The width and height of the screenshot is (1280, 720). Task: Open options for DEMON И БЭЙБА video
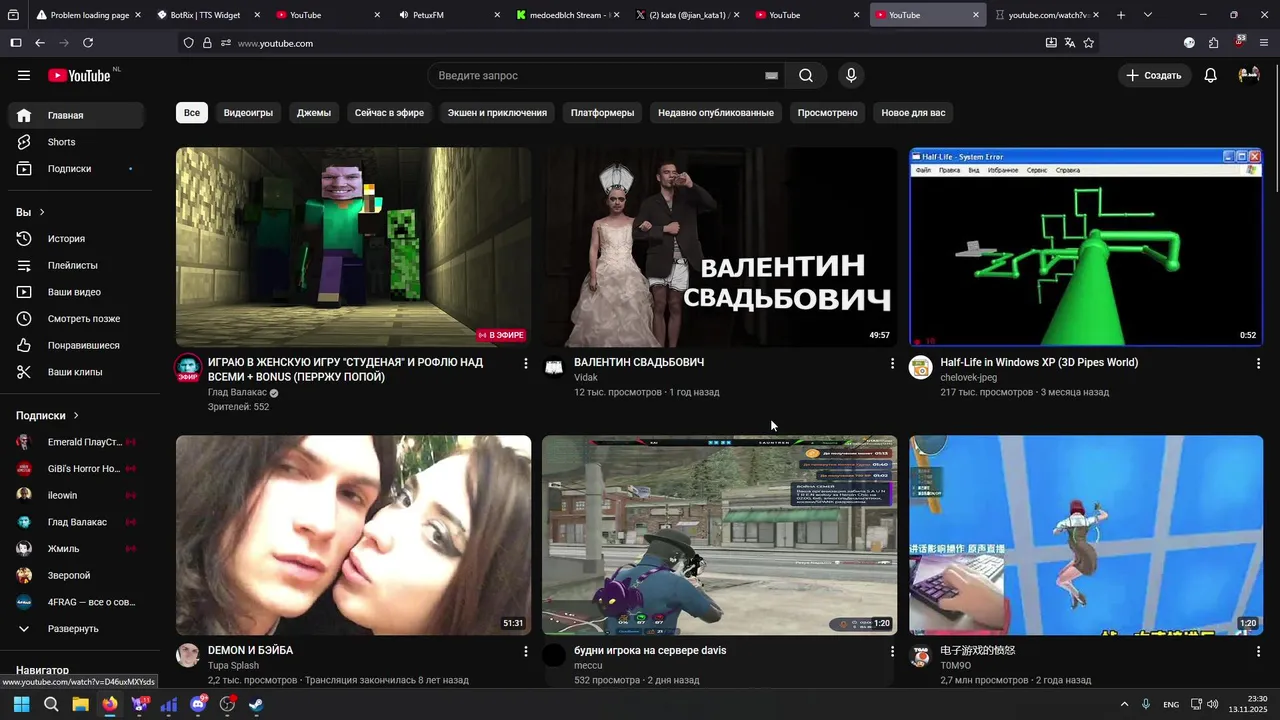click(x=526, y=651)
